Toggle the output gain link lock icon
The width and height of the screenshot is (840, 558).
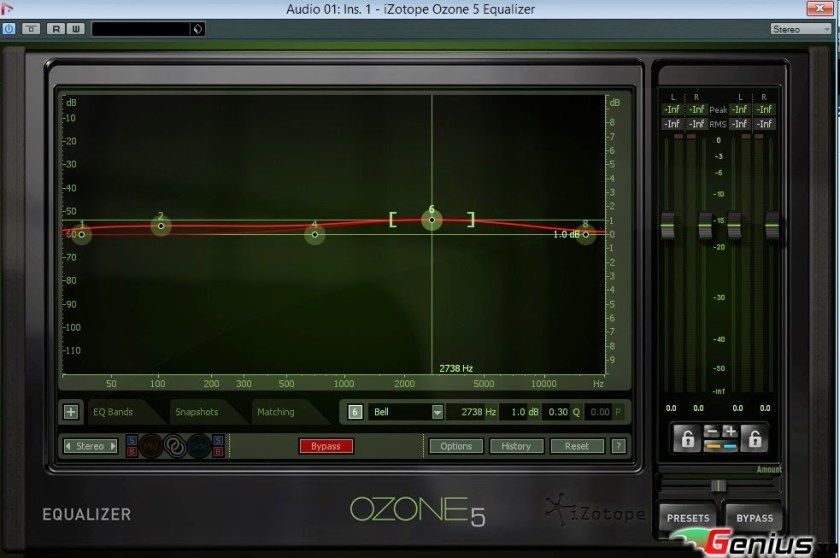[x=754, y=439]
